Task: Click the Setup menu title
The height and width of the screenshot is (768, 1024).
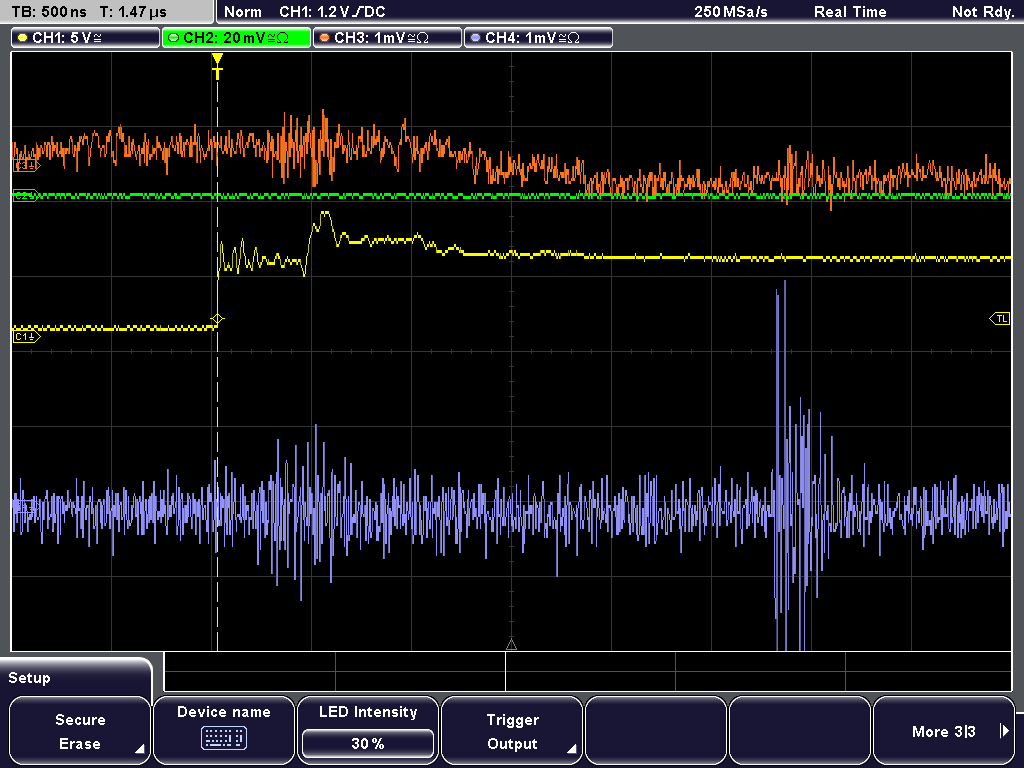Action: point(29,678)
